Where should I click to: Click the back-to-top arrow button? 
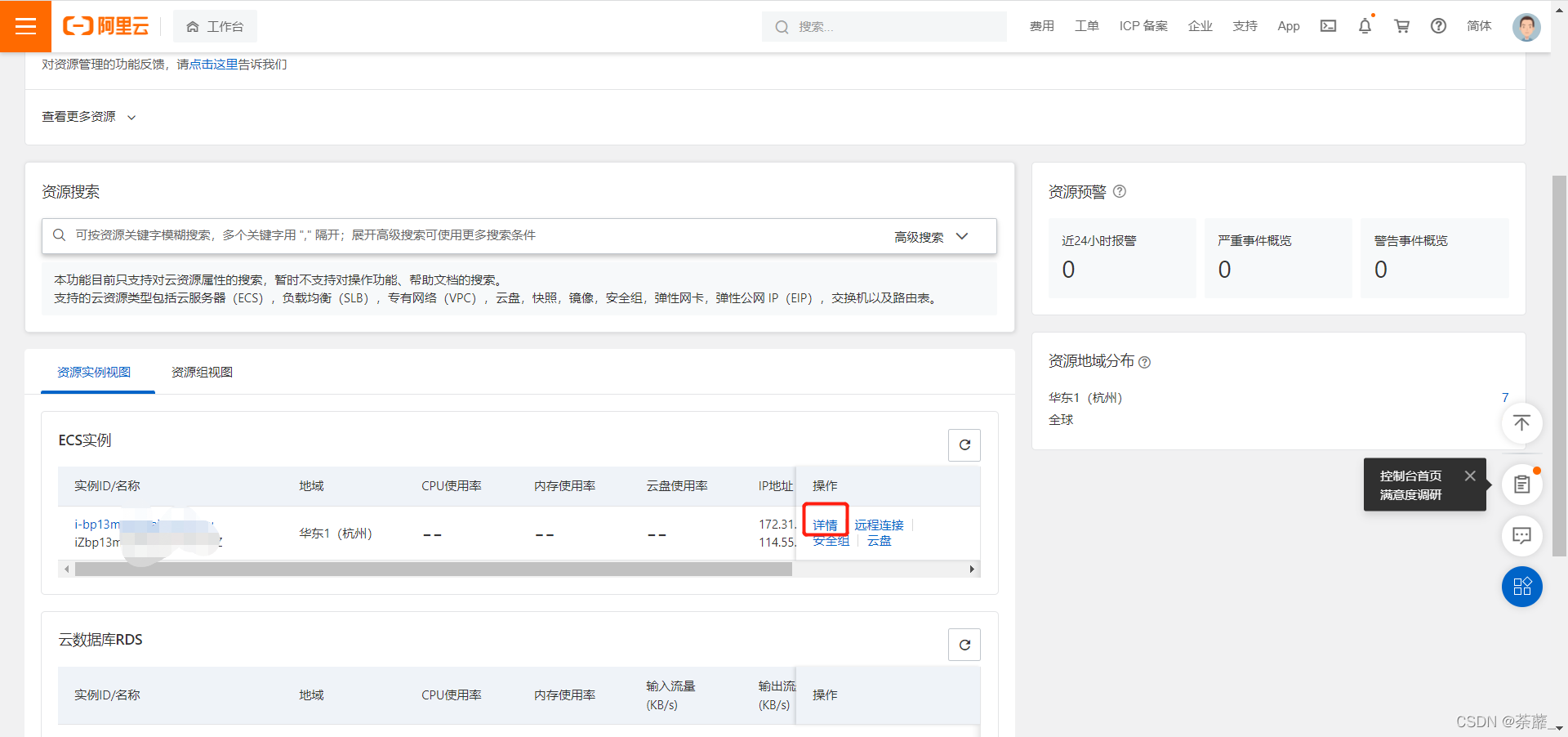click(1521, 423)
